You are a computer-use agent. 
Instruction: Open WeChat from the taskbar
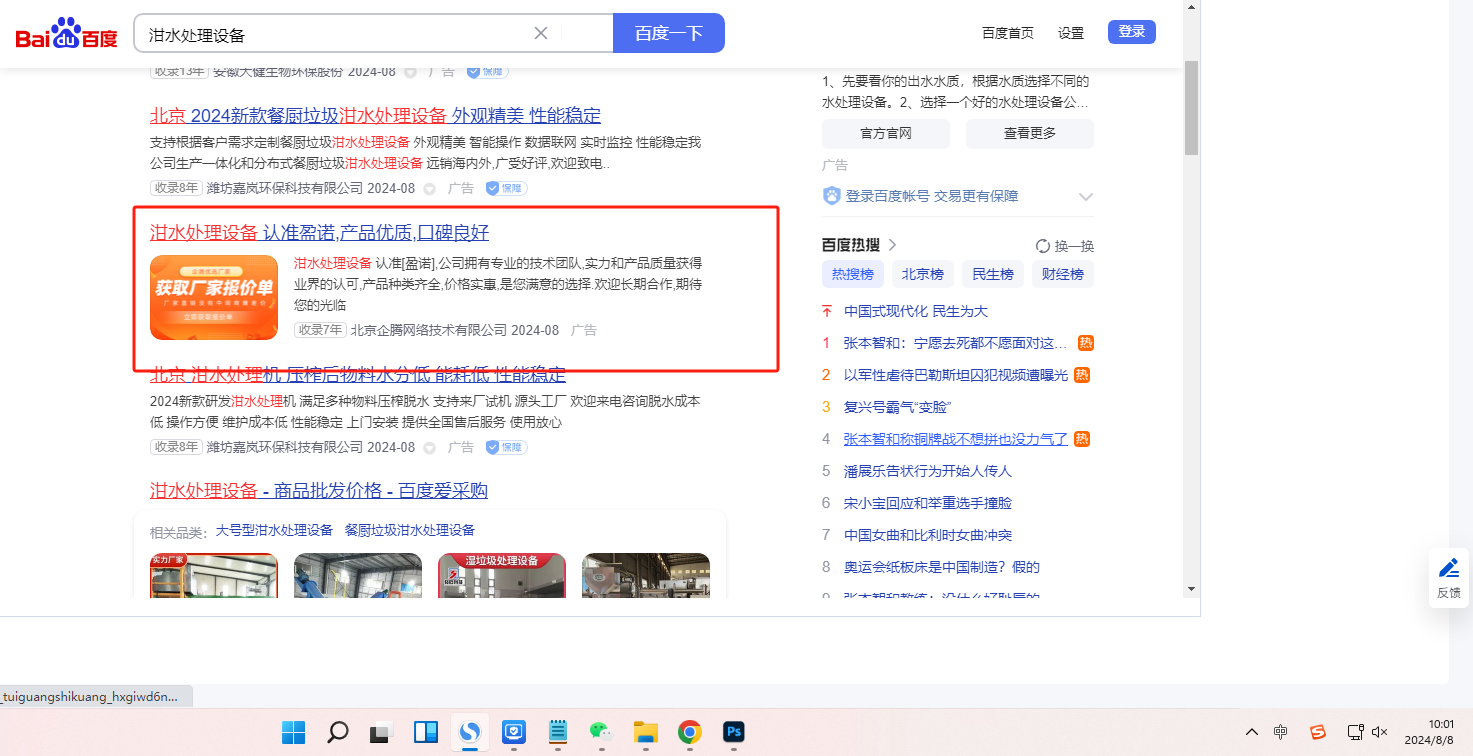[600, 733]
